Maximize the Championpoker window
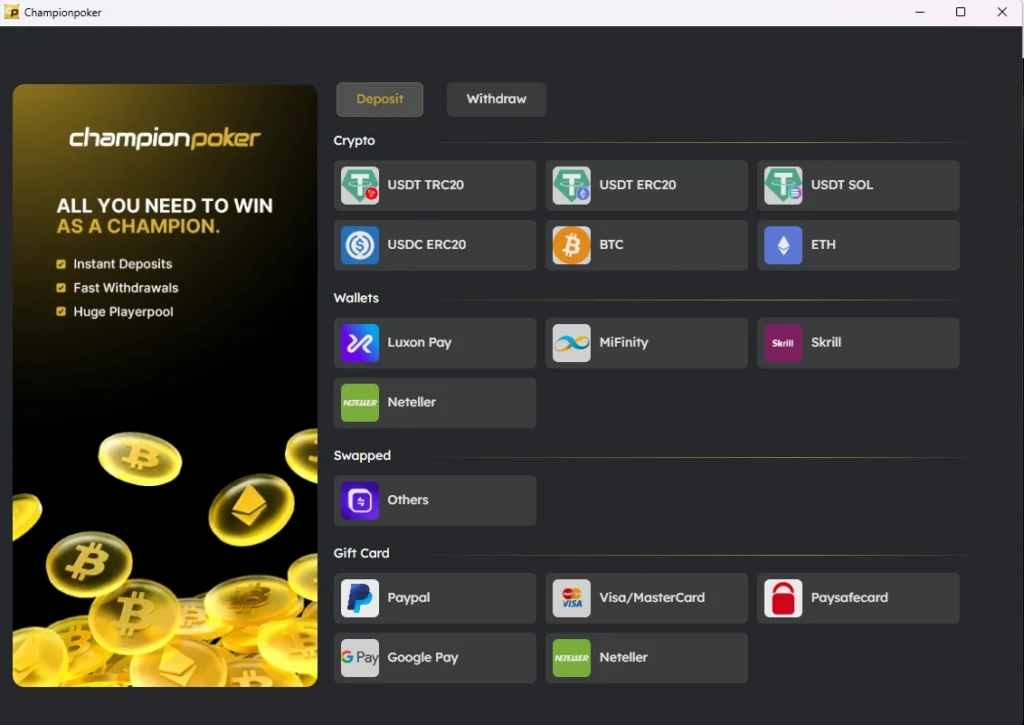The width and height of the screenshot is (1024, 725). [x=961, y=12]
